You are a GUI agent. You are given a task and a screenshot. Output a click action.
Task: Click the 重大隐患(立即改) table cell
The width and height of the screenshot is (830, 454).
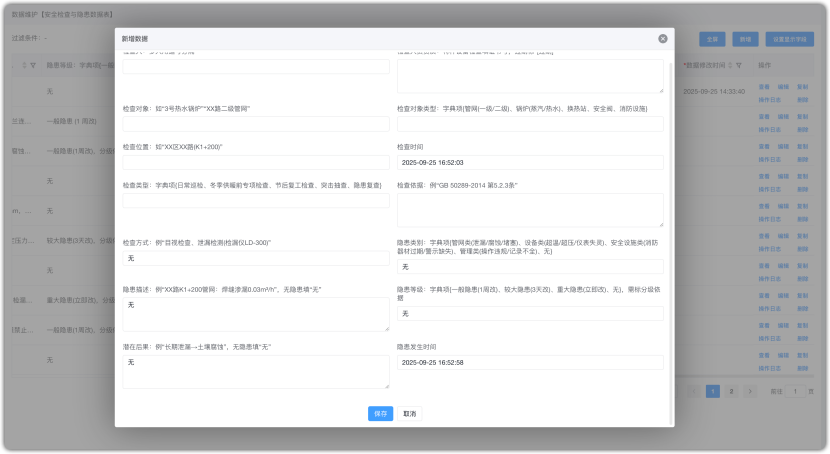click(80, 300)
